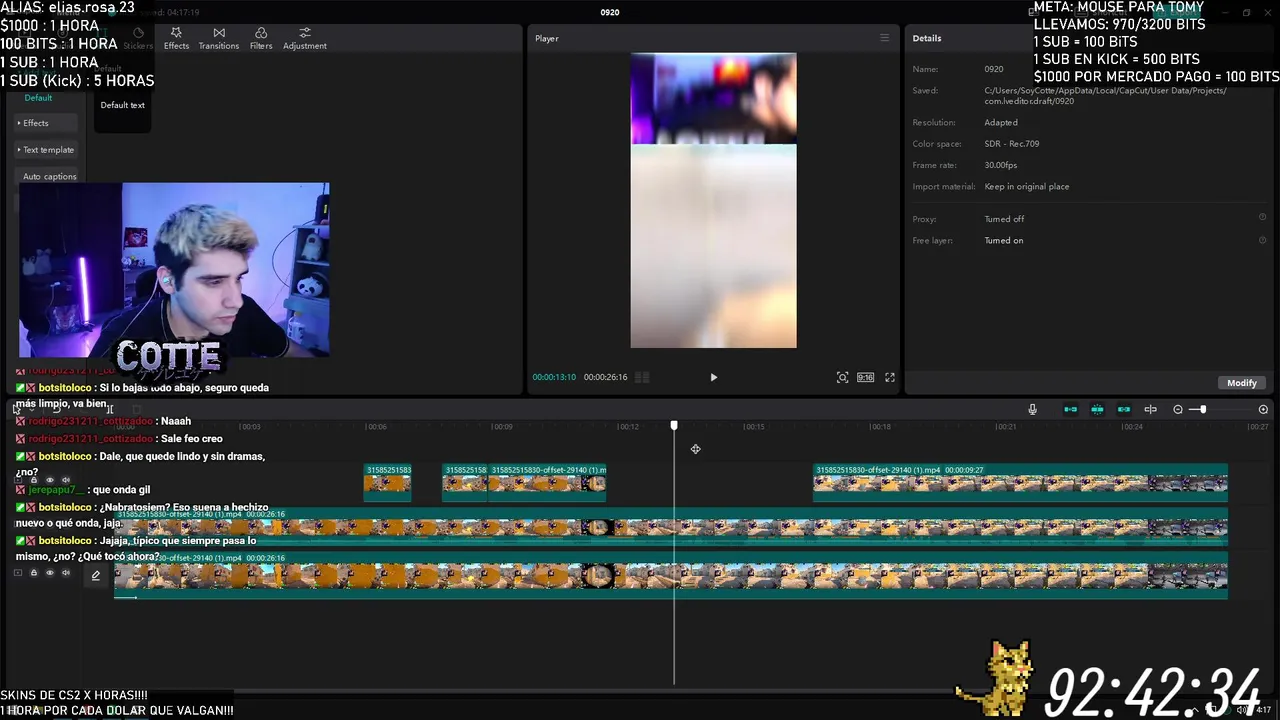This screenshot has width=1280, height=720.
Task: Click the info icon next to Proxy
Action: 1262,218
